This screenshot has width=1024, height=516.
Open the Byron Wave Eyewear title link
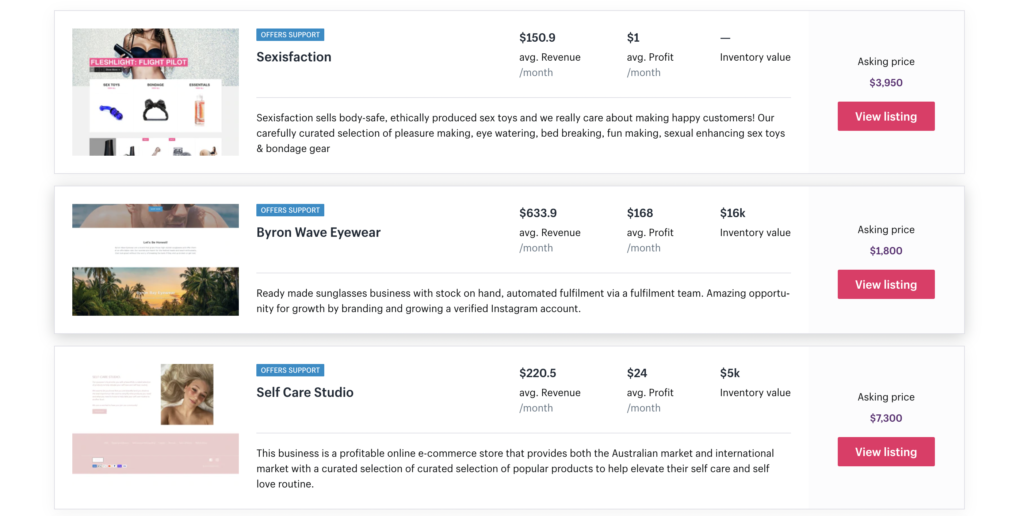pos(318,233)
